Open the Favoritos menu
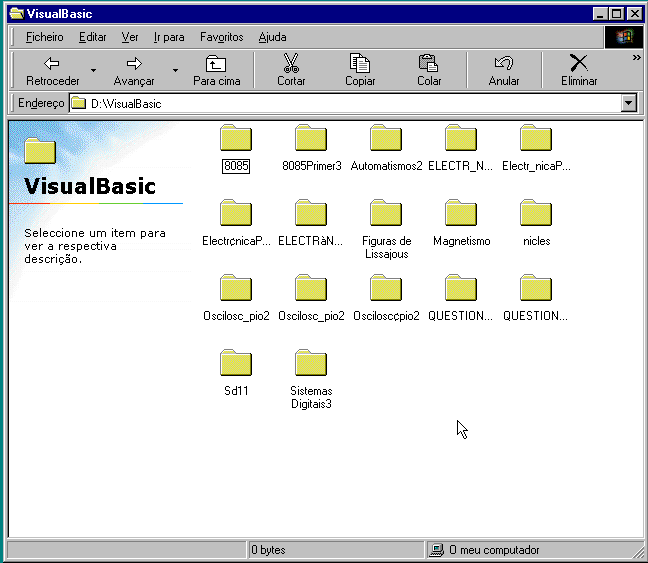648x563 pixels. click(221, 37)
